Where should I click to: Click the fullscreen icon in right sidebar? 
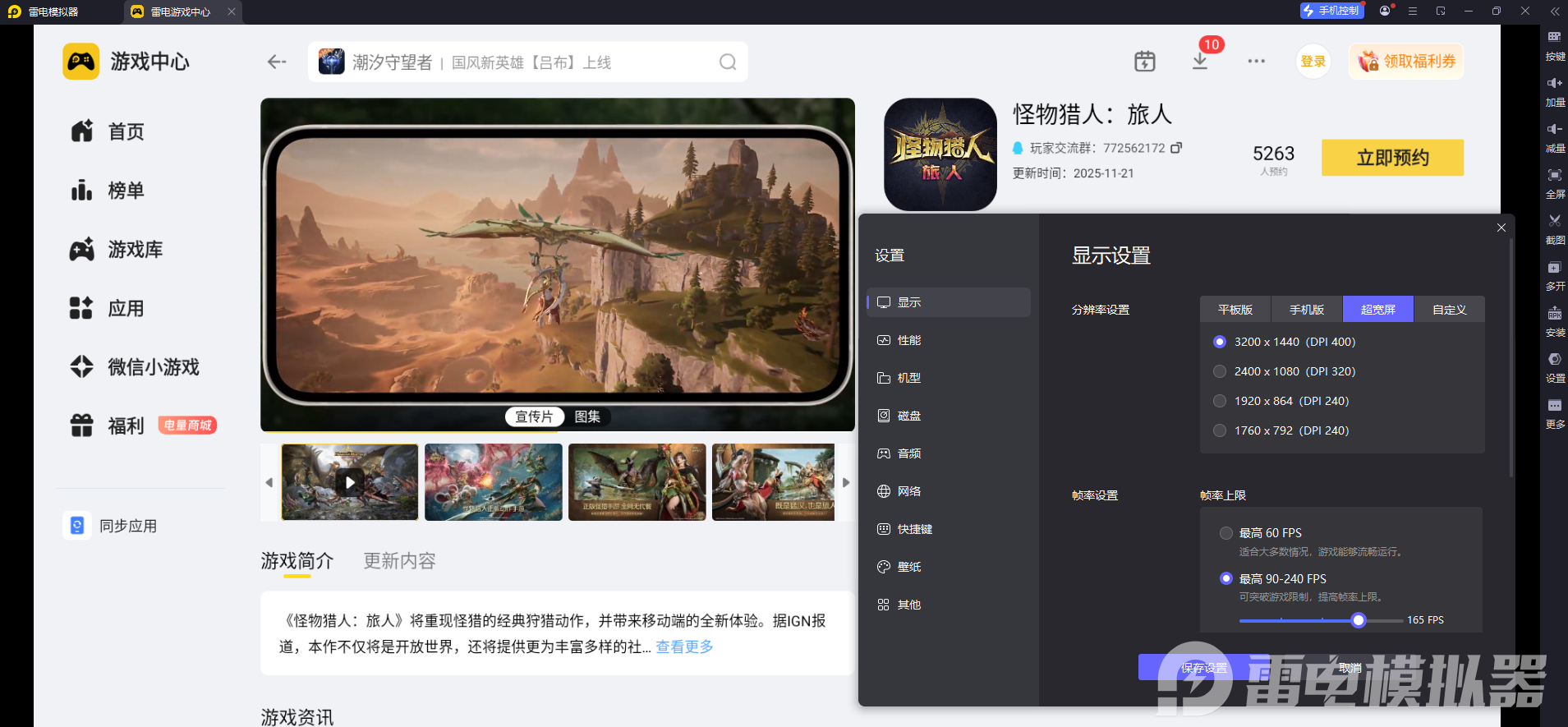pyautogui.click(x=1554, y=182)
